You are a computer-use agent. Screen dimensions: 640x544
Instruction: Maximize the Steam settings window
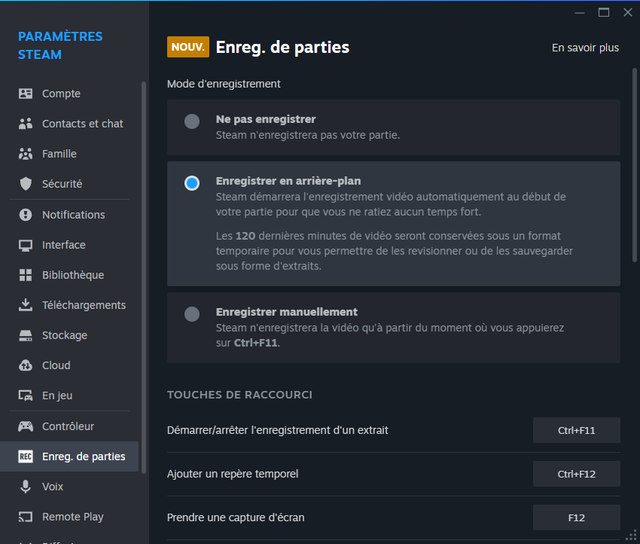604,13
